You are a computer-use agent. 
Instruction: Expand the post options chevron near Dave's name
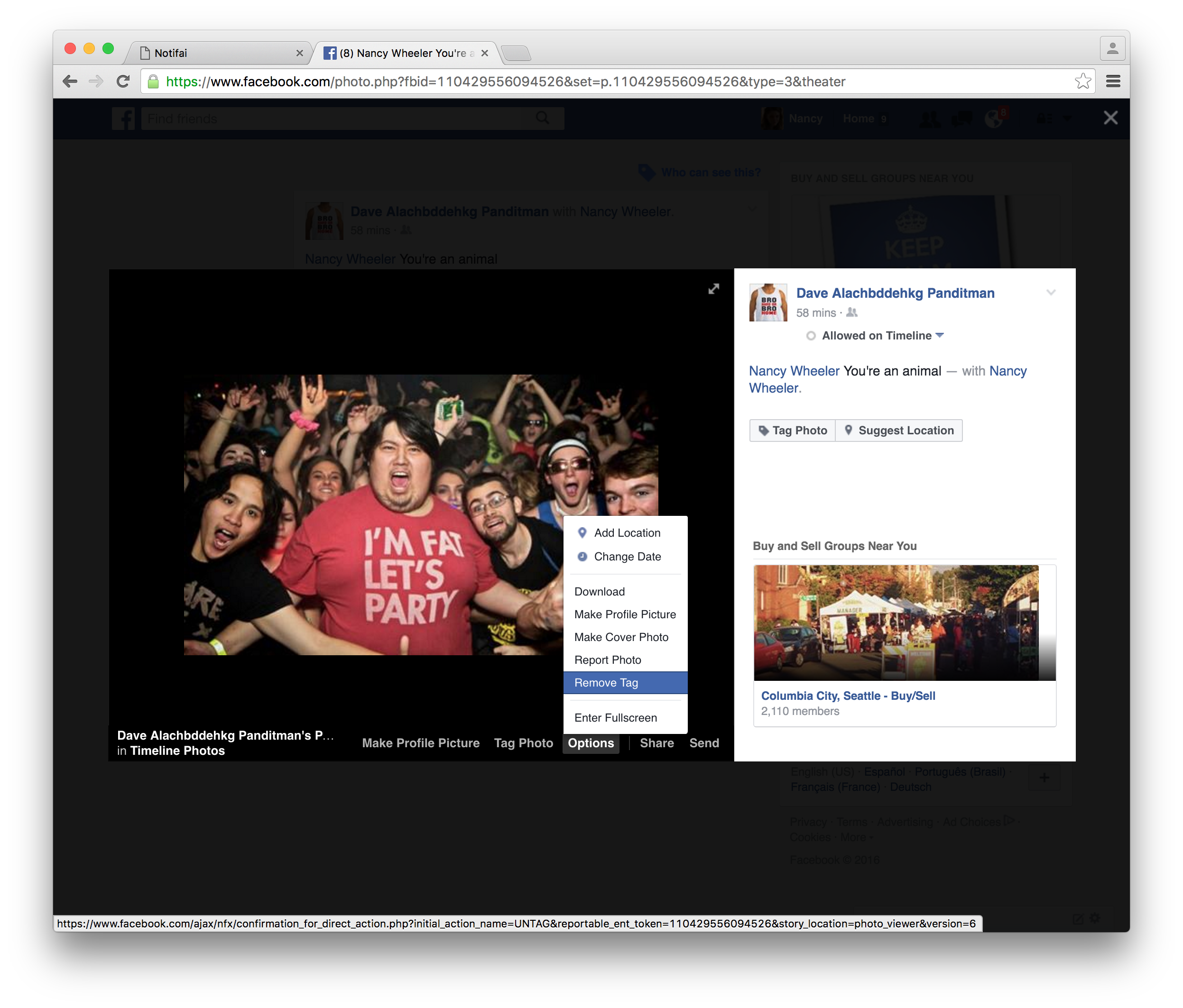(x=1051, y=293)
